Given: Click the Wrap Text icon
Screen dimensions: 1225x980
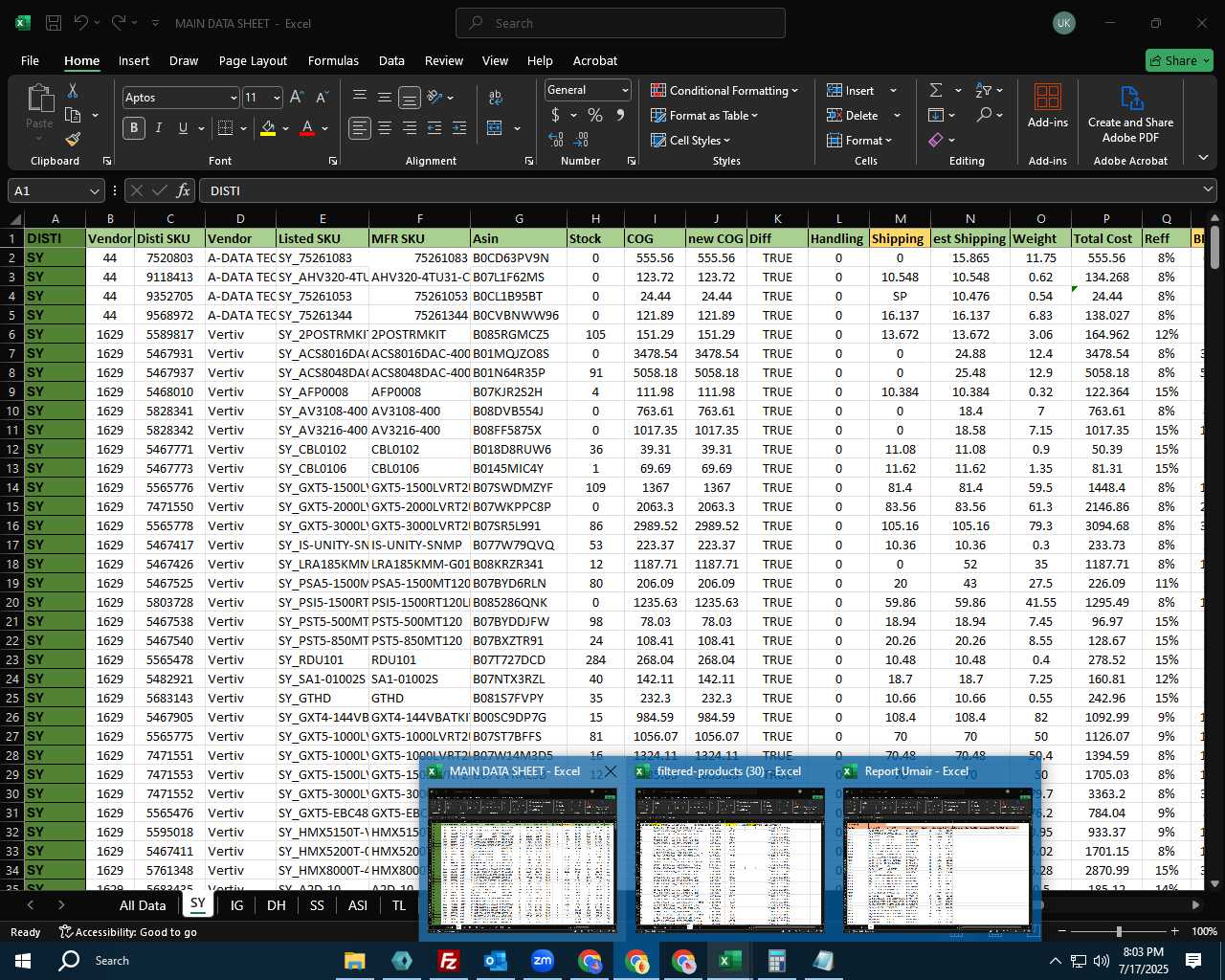Looking at the screenshot, I should pyautogui.click(x=496, y=98).
